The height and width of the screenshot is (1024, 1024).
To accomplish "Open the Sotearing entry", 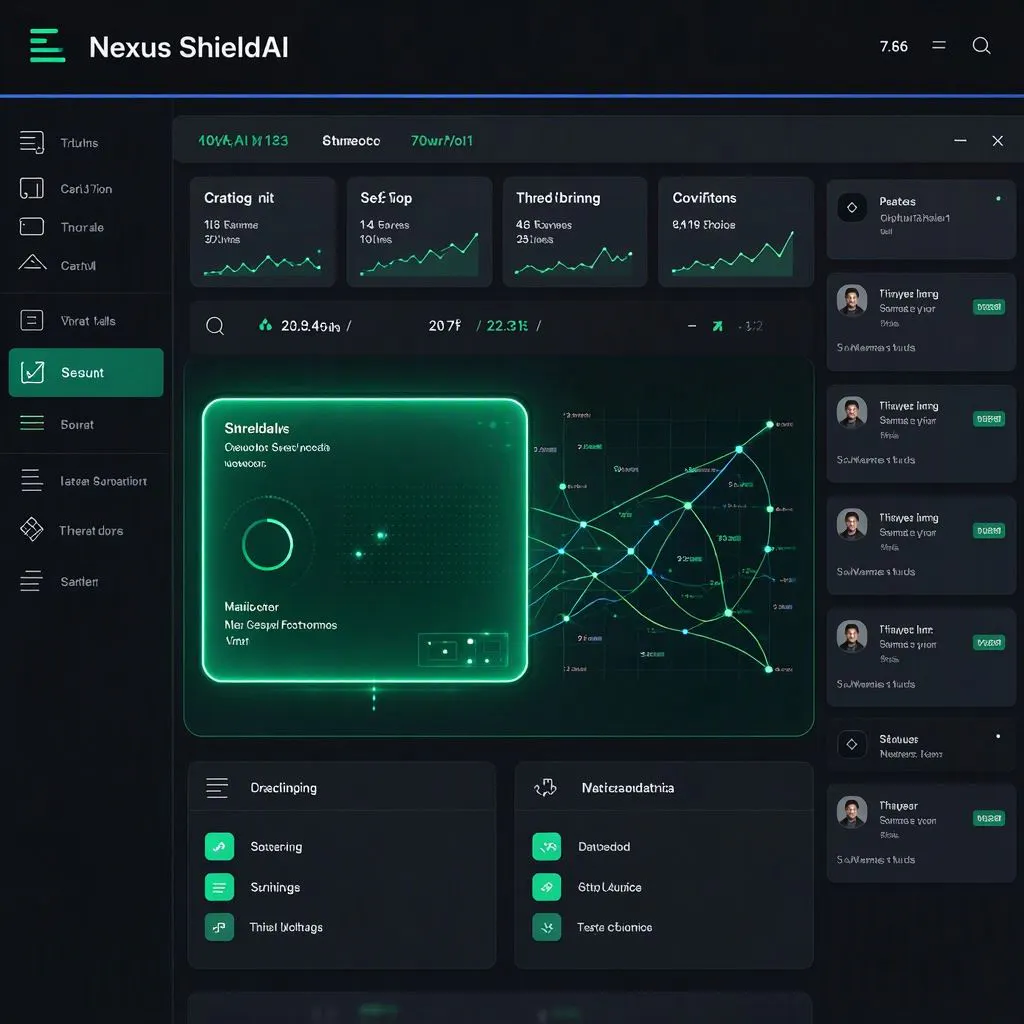I will point(276,846).
